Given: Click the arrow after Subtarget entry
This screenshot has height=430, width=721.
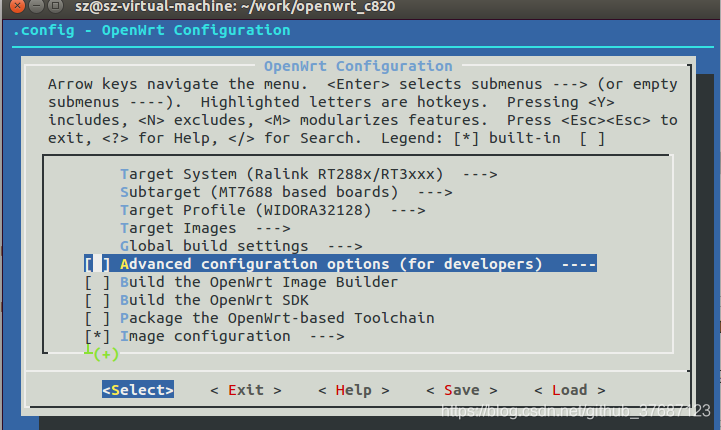Looking at the screenshot, I should (435, 193).
